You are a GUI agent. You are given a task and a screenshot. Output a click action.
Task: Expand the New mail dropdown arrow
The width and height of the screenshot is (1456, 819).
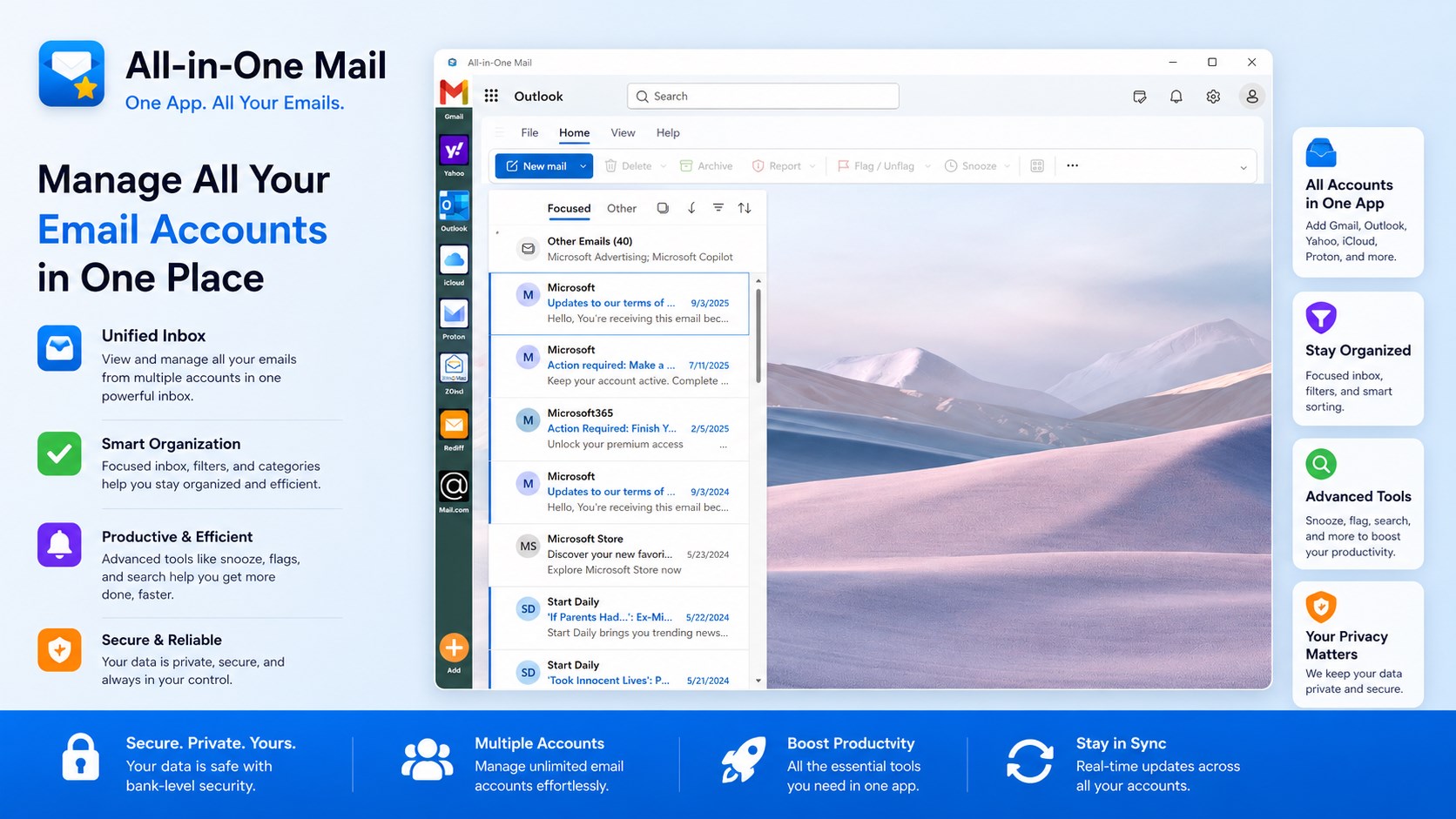583,166
